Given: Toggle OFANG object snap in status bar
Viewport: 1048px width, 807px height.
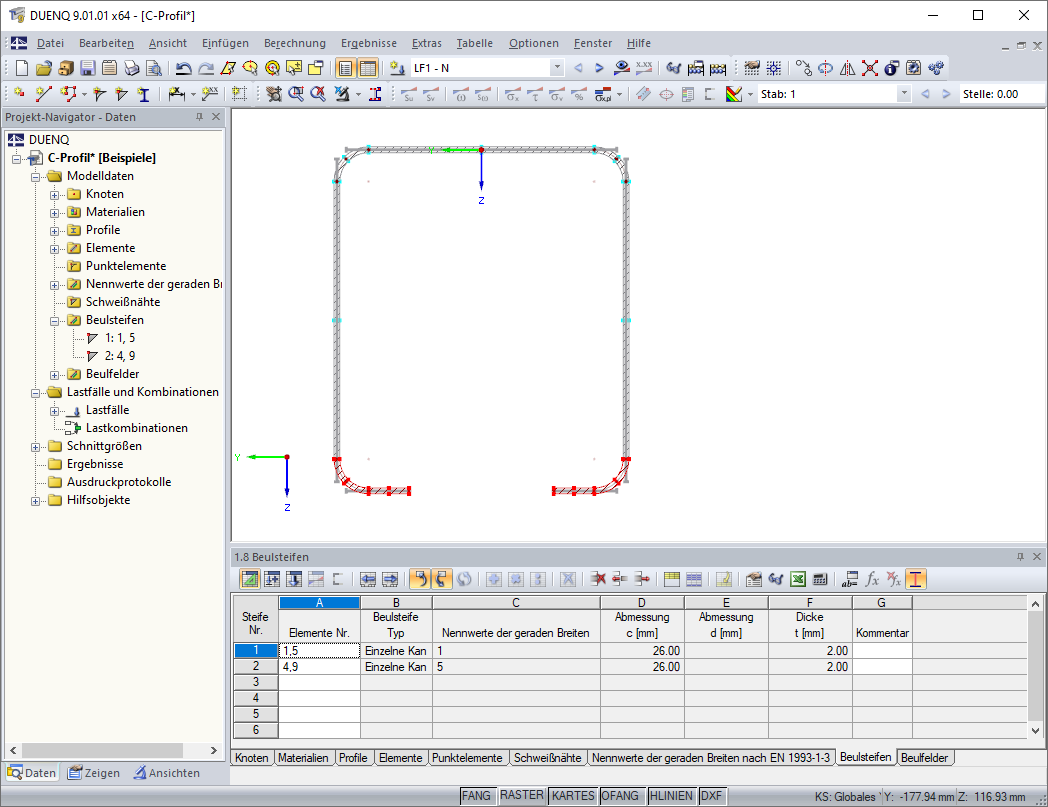Looking at the screenshot, I should click(620, 796).
